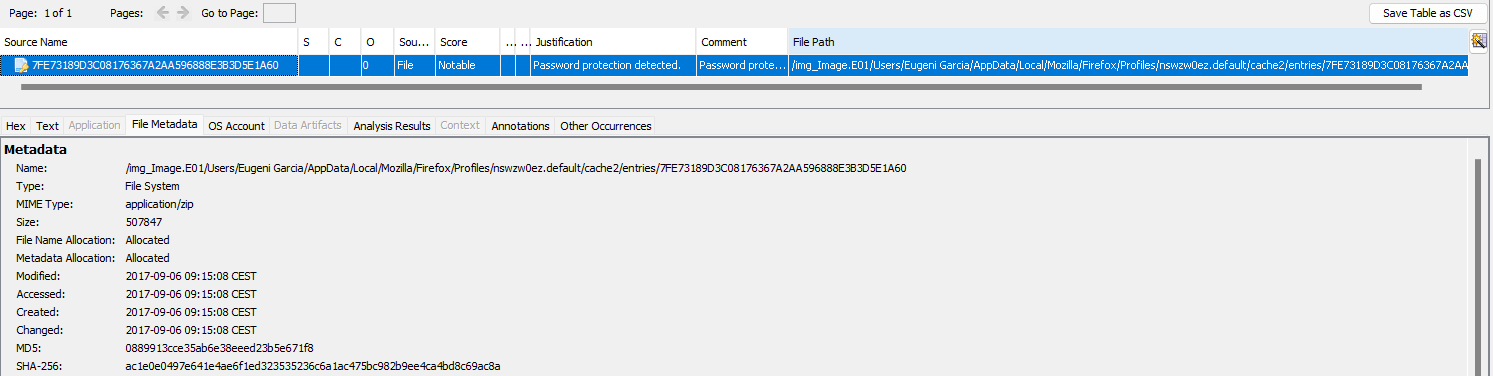Select the file icon beside 7FE73189D3C08176367A2AA596888E3B3D5E1A60
This screenshot has width=1493, height=376.
pyautogui.click(x=21, y=66)
